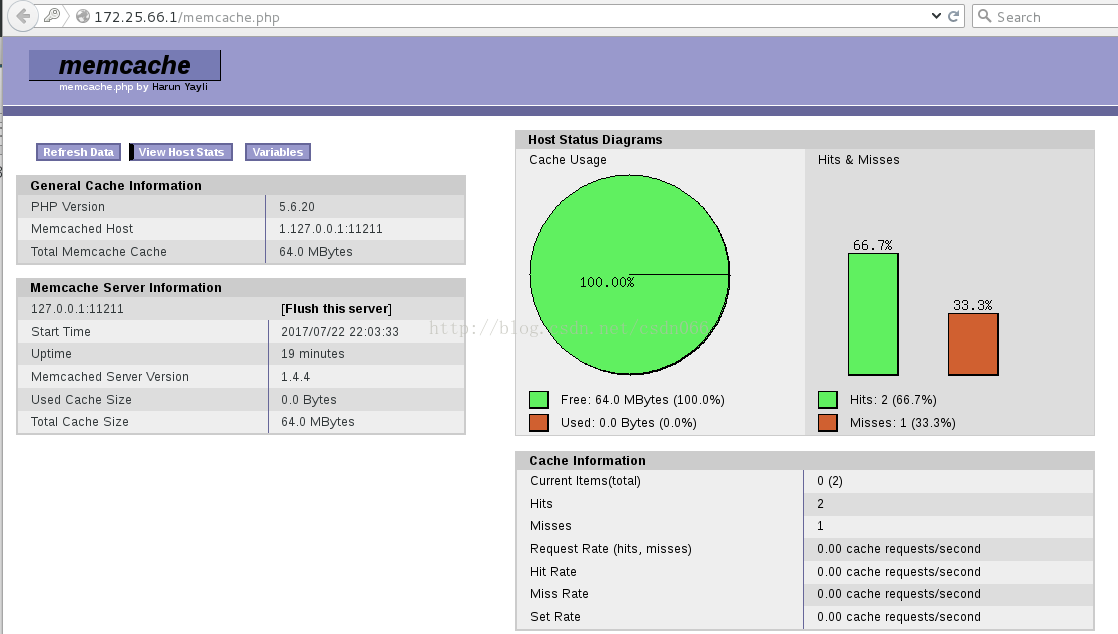Screen dimensions: 1118x634
Task: Open the memcache logo link
Action: click(x=125, y=65)
